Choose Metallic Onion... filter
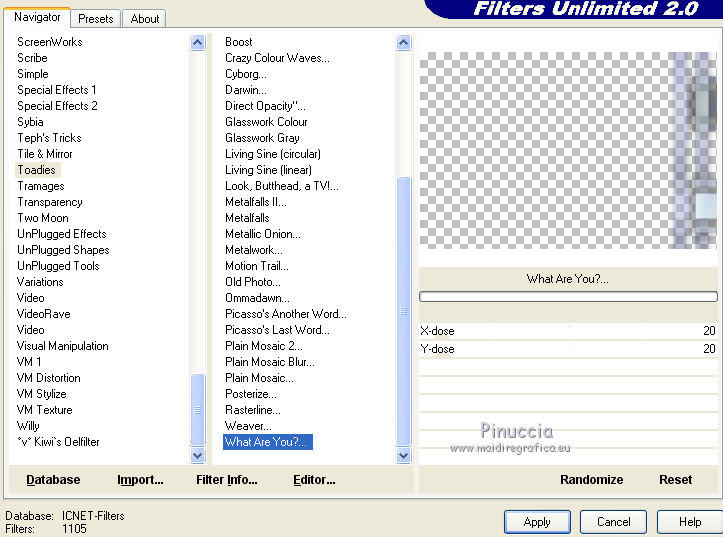 (263, 234)
